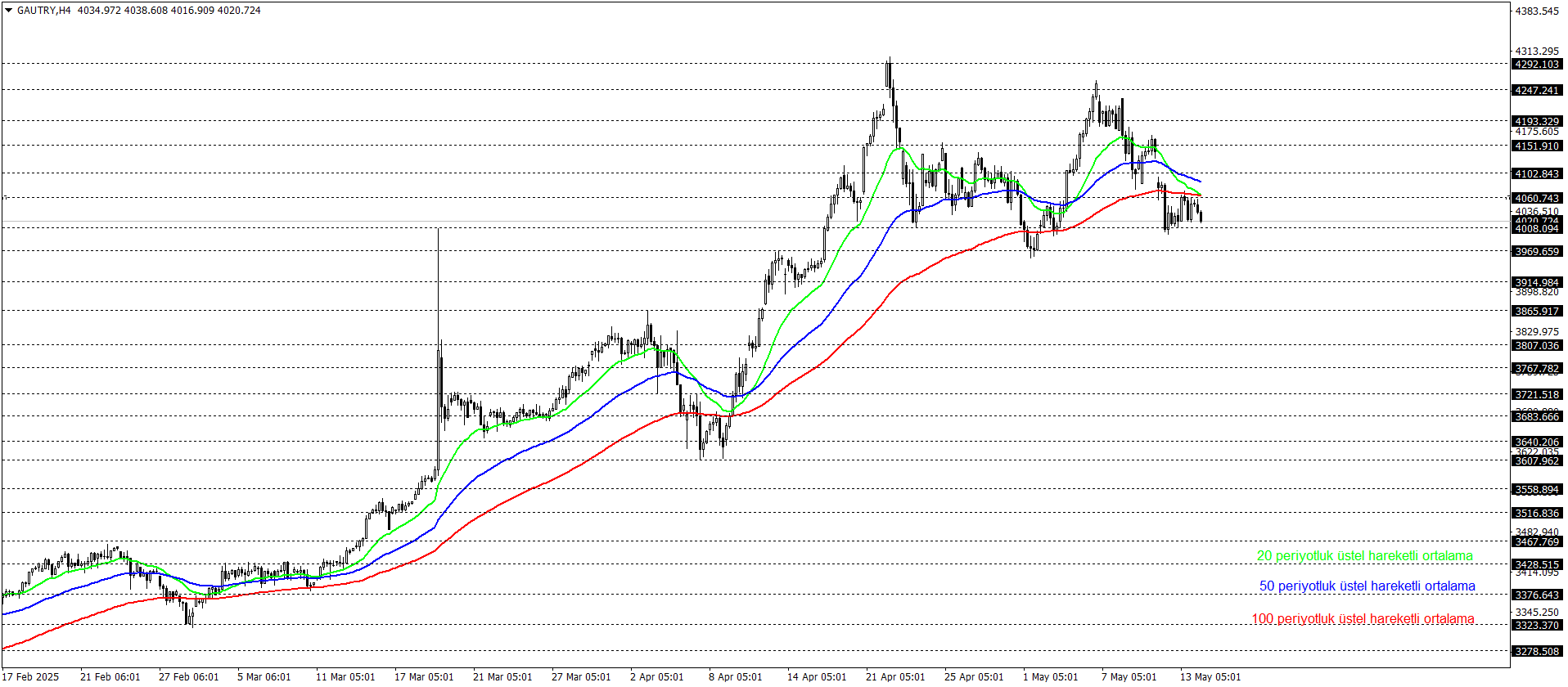Click the GAUTRY,H4 chart title text
The height and width of the screenshot is (687, 1568).
[43, 11]
